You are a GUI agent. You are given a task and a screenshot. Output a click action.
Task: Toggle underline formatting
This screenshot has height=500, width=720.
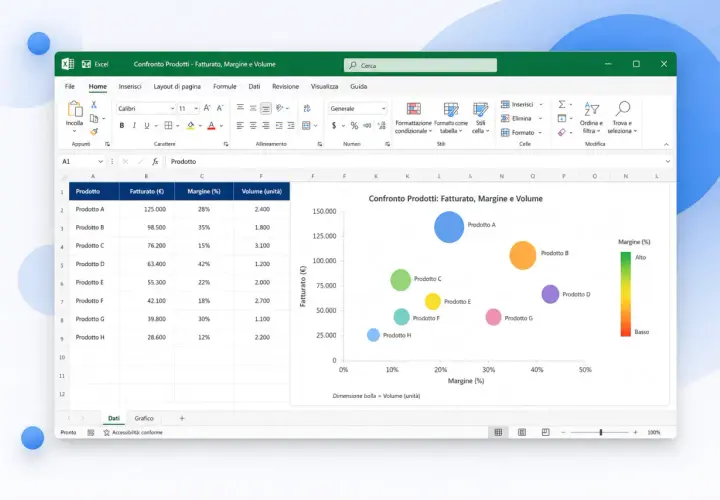146,125
